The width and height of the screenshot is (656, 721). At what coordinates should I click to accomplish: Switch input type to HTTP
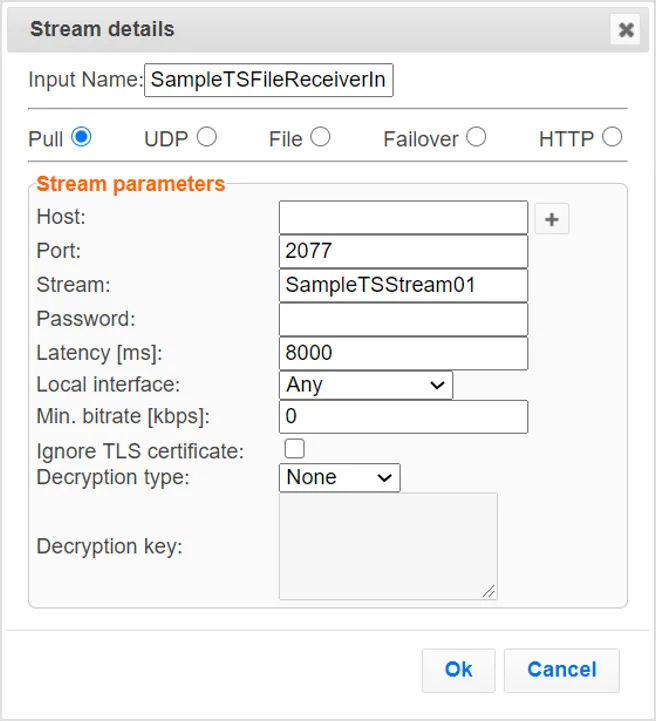(612, 137)
